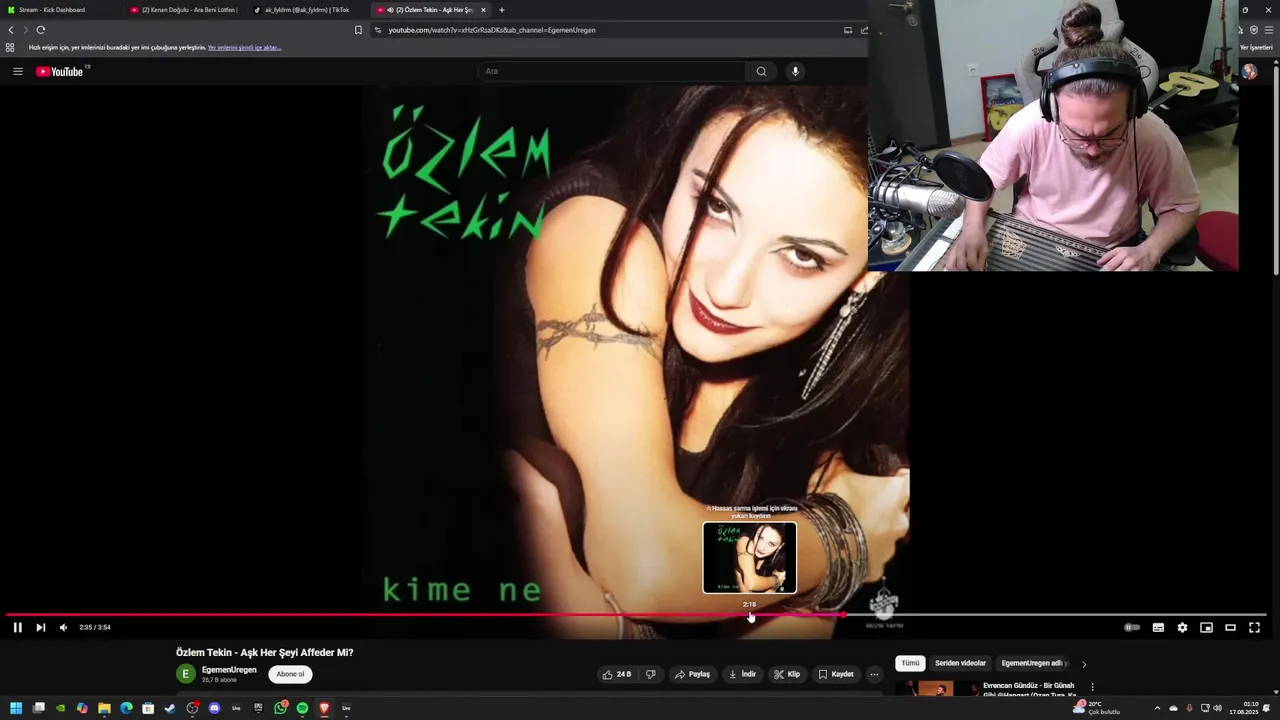Pause the playing video

point(17,628)
